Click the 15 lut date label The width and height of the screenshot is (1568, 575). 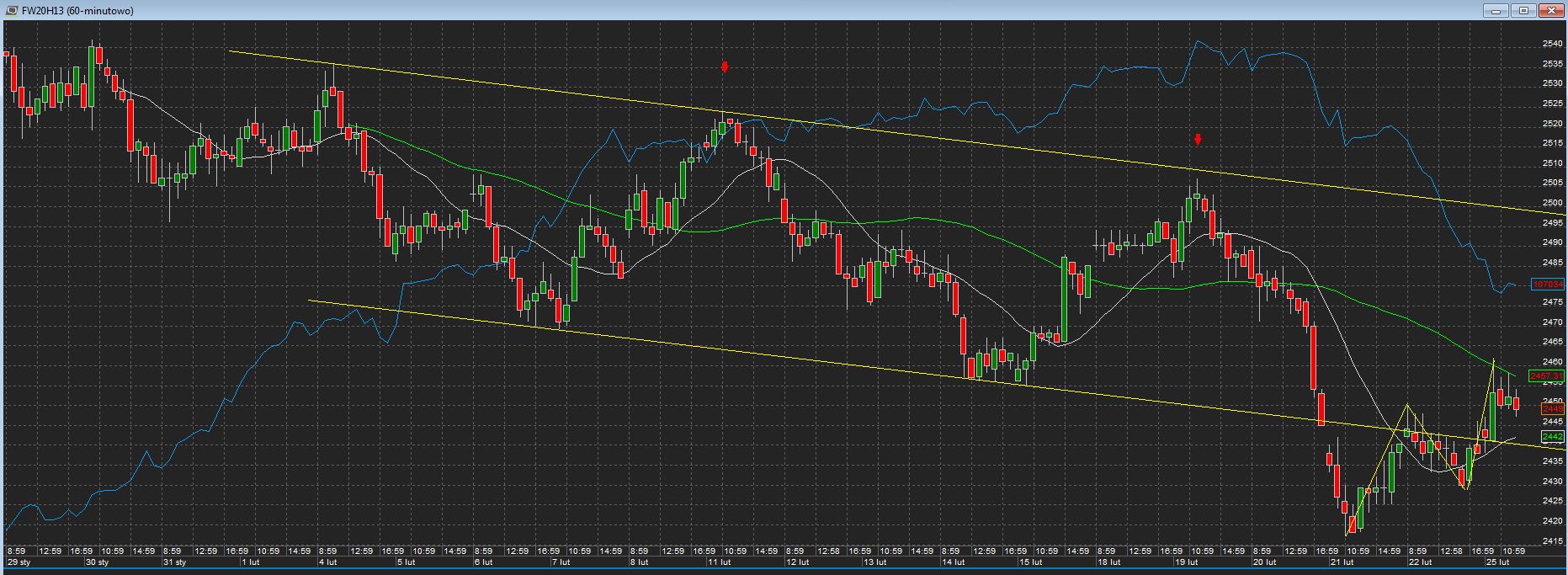click(1031, 562)
